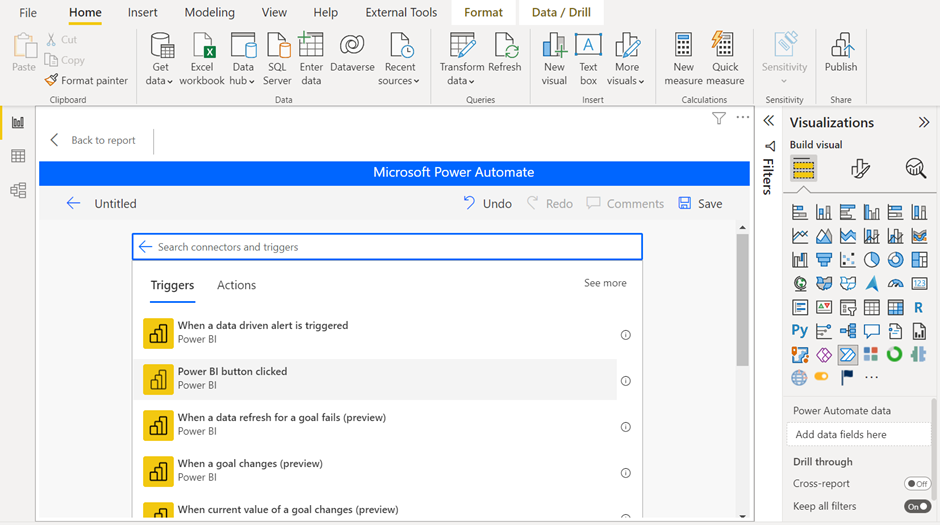Choose the Gauge visual
940x525 pixels.
click(895, 283)
